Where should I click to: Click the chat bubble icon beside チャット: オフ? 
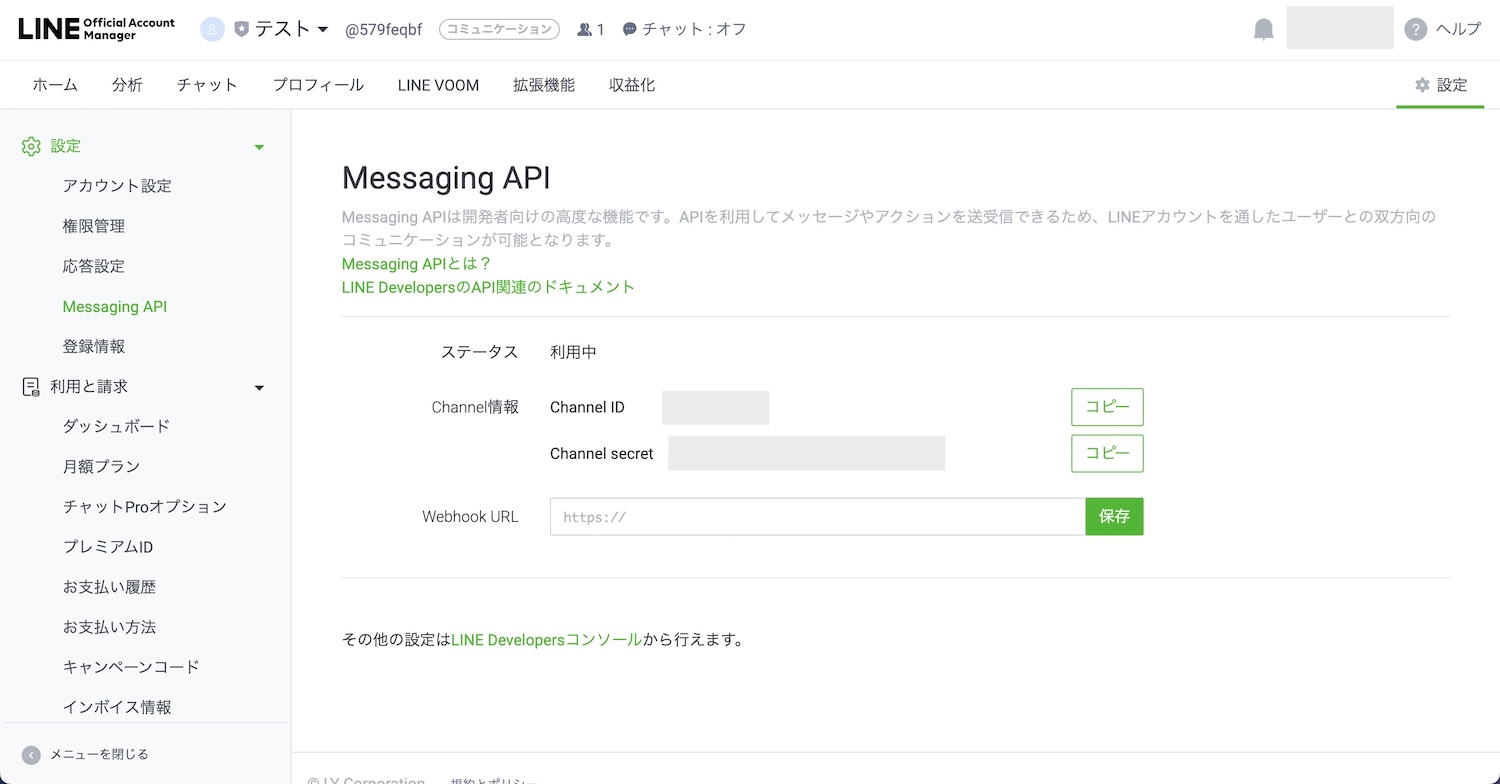[629, 30]
